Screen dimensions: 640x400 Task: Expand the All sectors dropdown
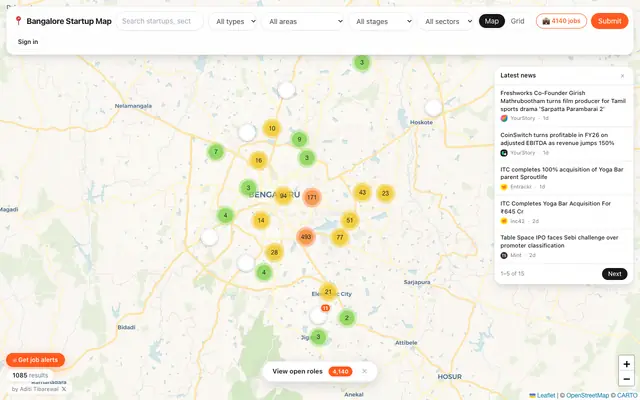[x=447, y=21]
